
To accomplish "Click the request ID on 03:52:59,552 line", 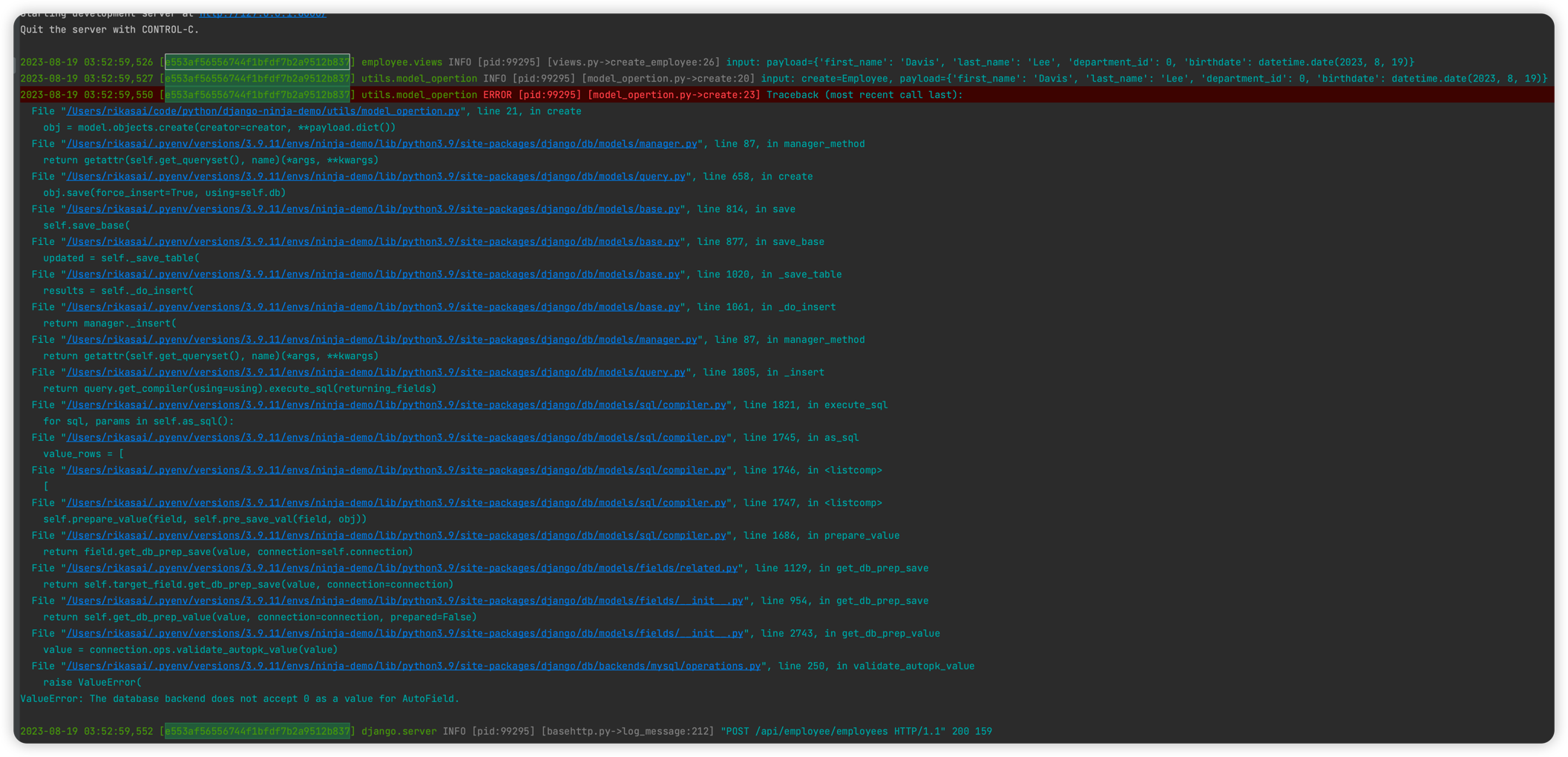I will pyautogui.click(x=257, y=732).
